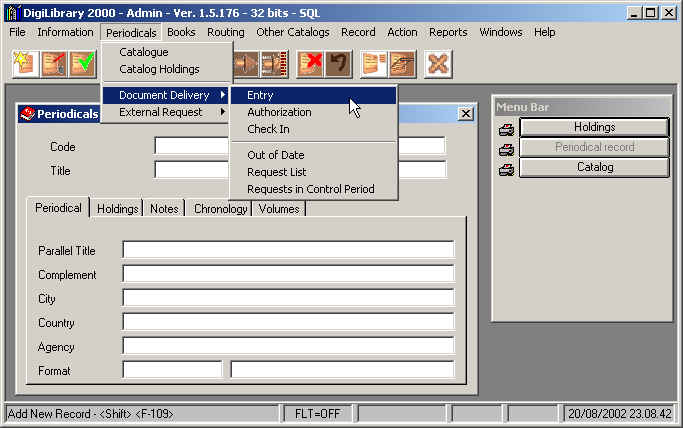683x428 pixels.
Task: Click the Title input field
Action: coord(300,169)
